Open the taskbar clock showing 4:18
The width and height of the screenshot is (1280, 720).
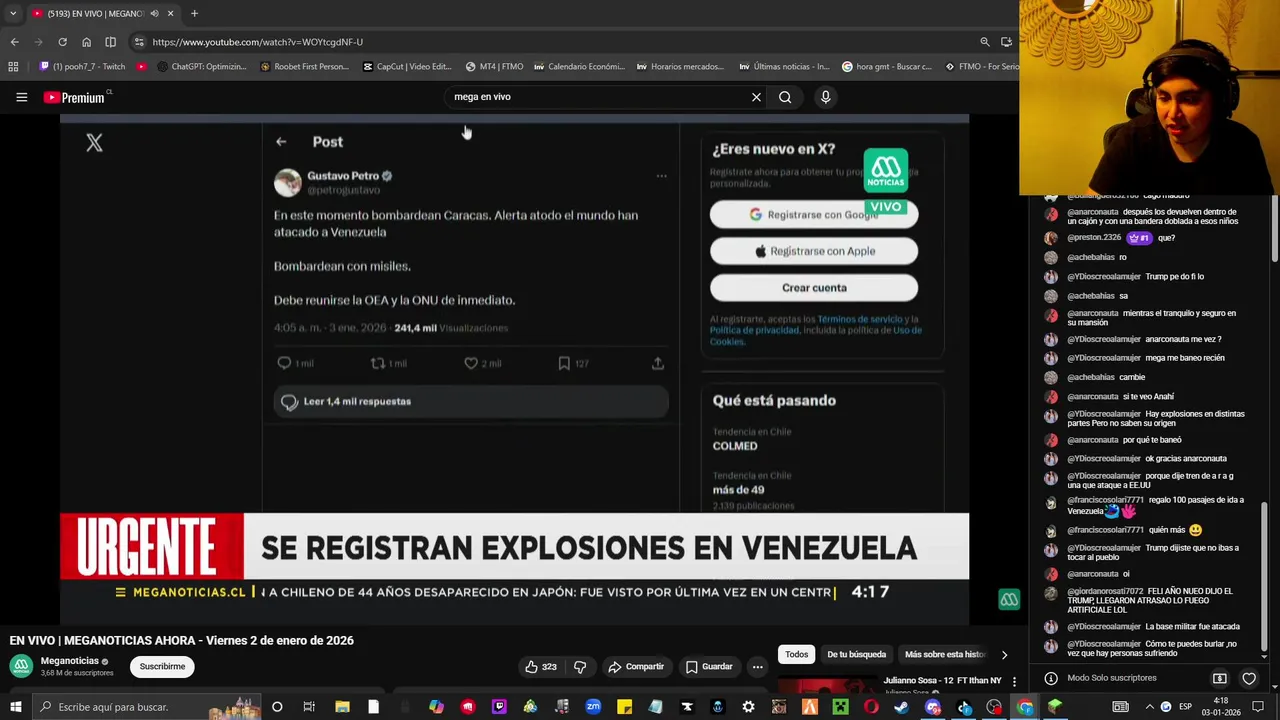tap(1220, 707)
